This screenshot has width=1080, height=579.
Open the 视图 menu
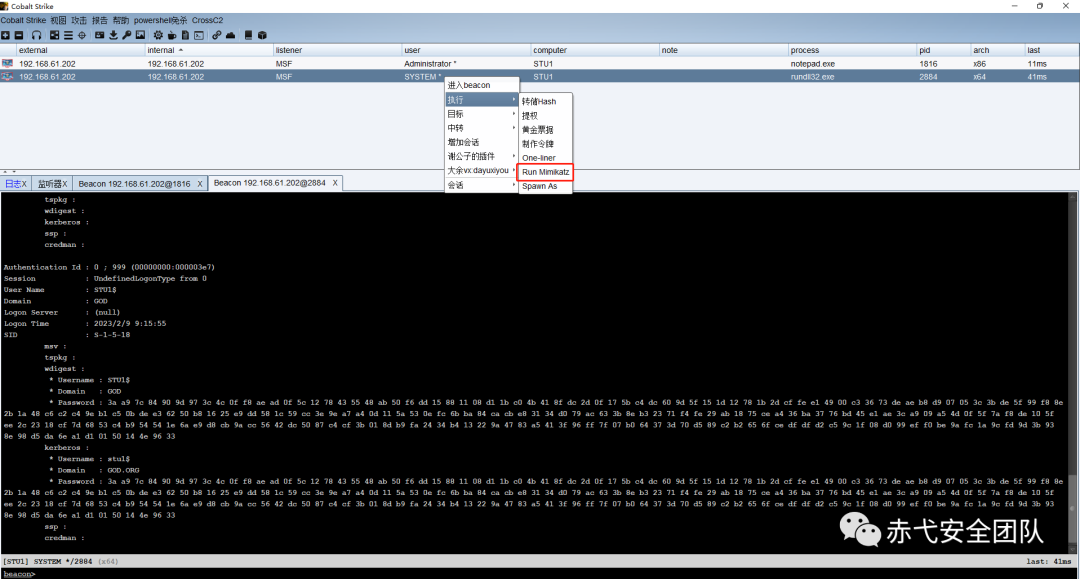pos(59,21)
